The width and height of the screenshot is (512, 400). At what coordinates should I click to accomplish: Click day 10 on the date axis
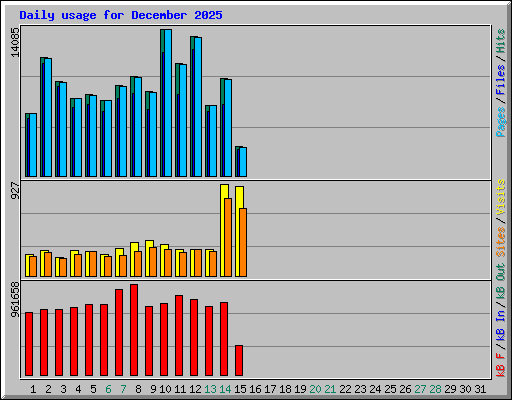tap(165, 389)
